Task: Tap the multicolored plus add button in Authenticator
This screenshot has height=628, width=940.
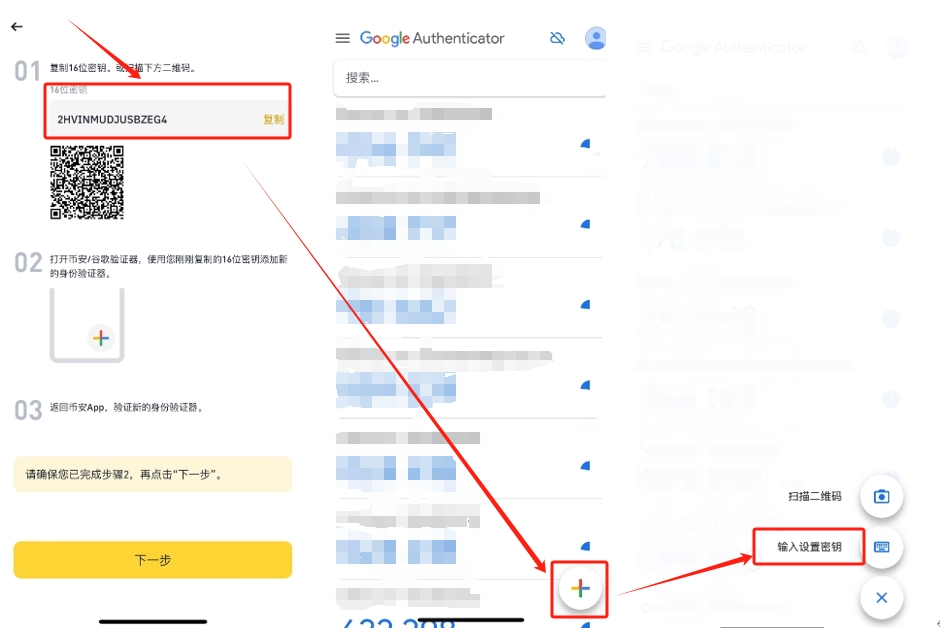Action: (x=580, y=588)
